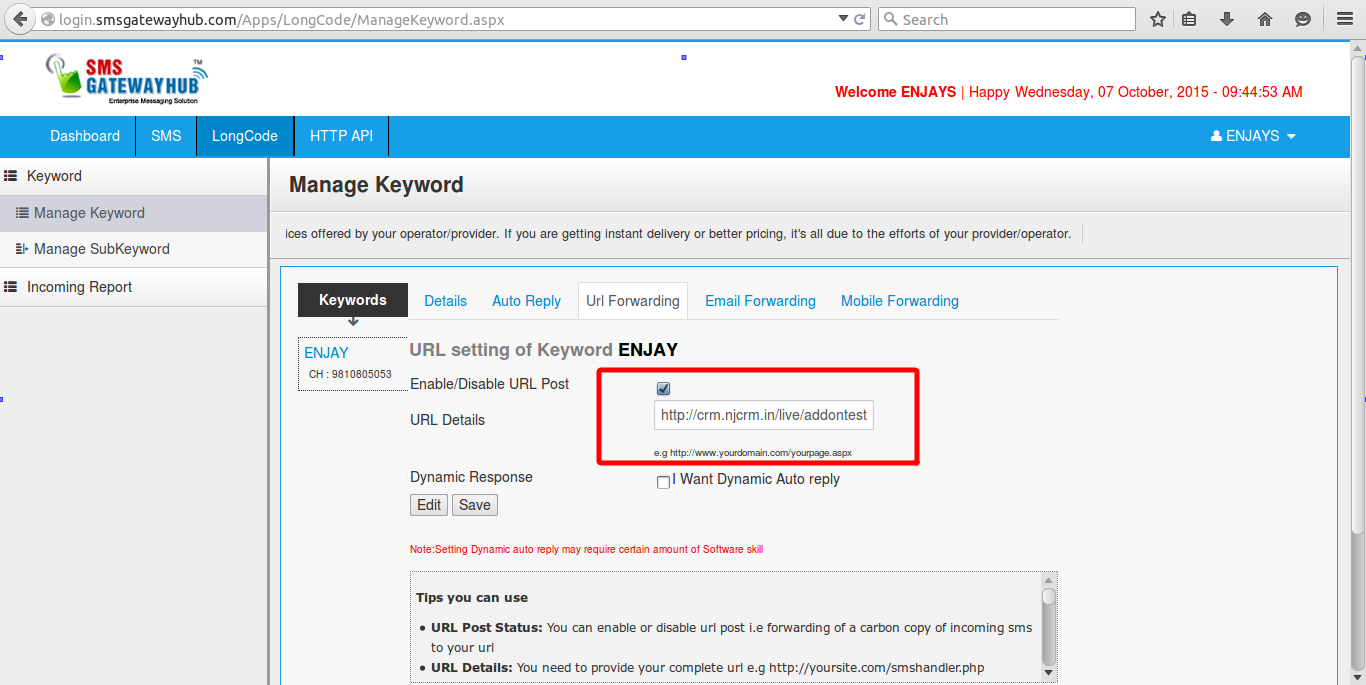Image resolution: width=1366 pixels, height=685 pixels.
Task: Reload the page with the refresh icon
Action: click(859, 19)
